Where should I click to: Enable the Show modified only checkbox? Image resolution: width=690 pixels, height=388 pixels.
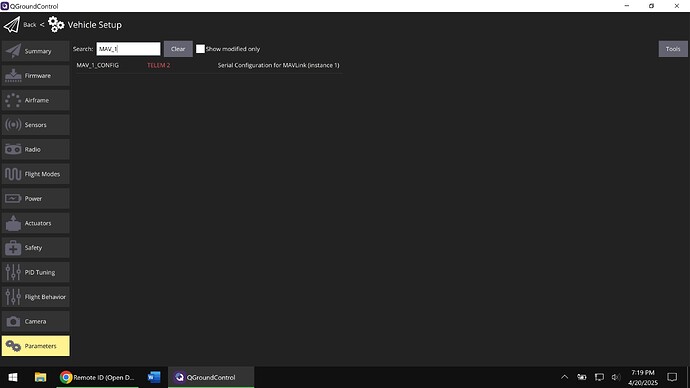click(x=200, y=49)
